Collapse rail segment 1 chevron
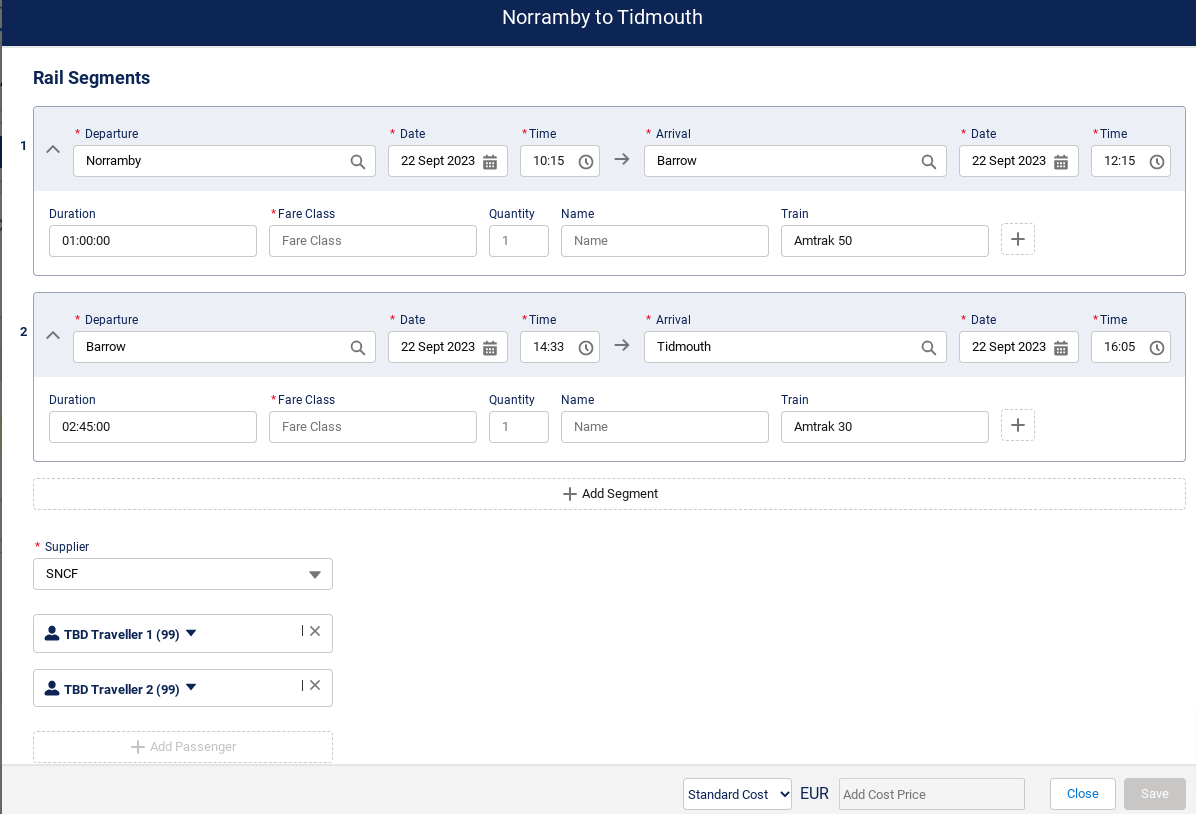The width and height of the screenshot is (1196, 814). tap(54, 150)
